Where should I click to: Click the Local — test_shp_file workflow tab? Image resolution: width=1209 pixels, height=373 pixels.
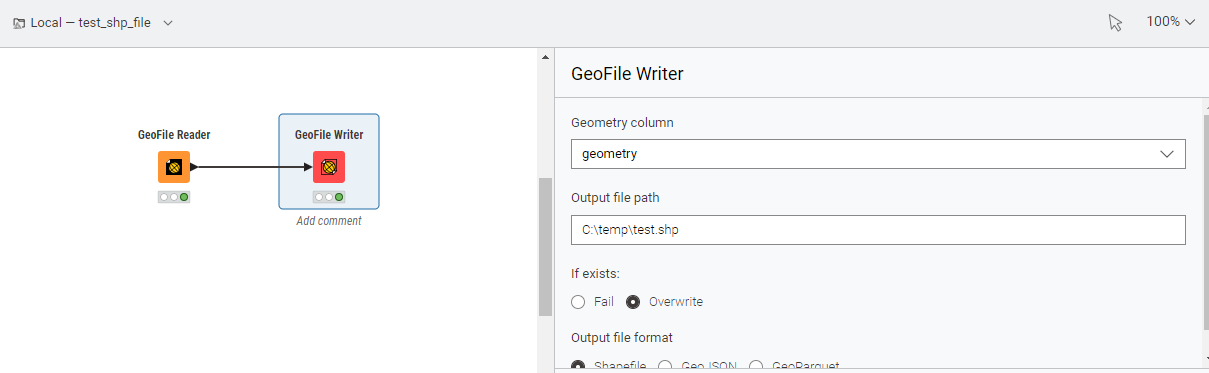92,22
